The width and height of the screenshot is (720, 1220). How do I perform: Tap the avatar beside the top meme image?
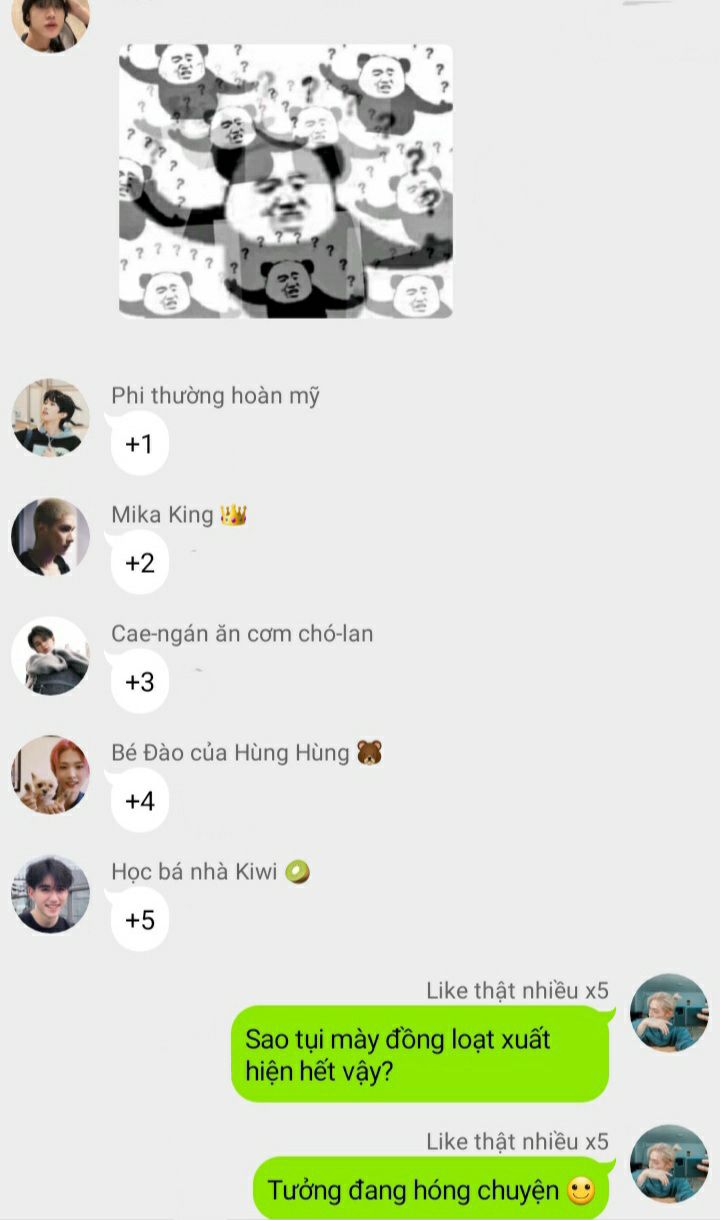50,20
